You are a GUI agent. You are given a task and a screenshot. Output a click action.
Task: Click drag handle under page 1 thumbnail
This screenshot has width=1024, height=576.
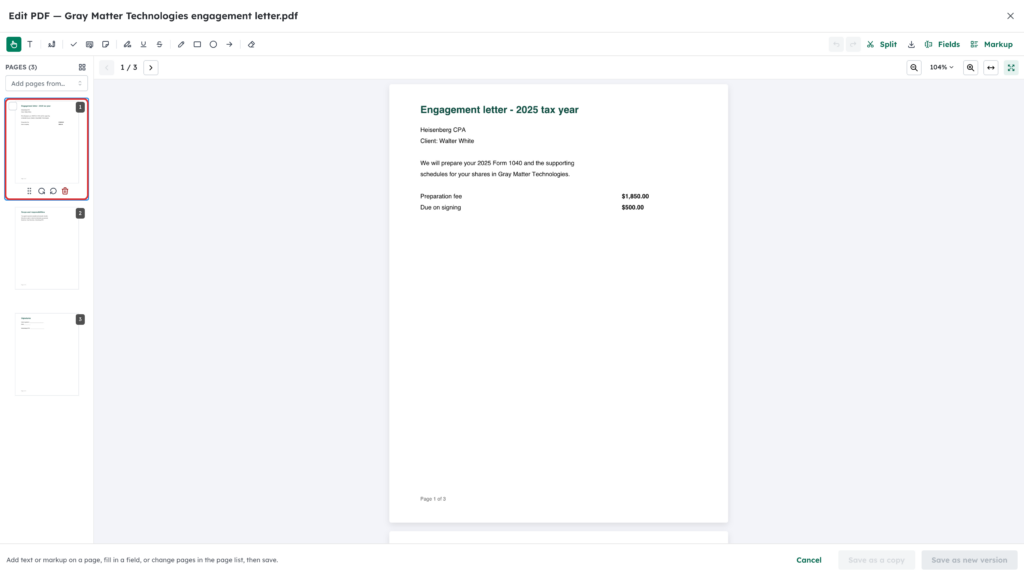(x=29, y=191)
